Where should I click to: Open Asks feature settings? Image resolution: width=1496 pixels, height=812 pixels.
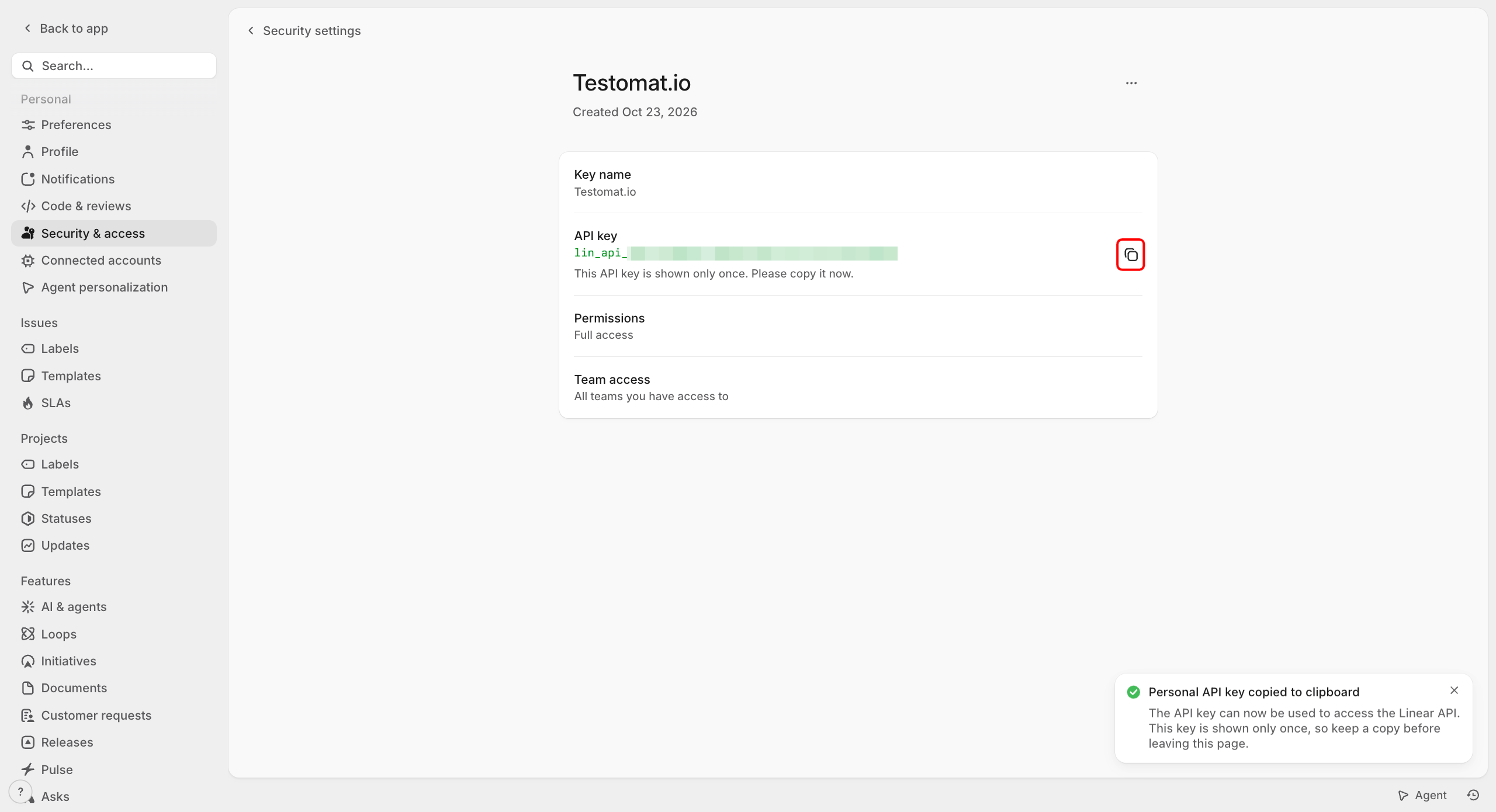114,797
